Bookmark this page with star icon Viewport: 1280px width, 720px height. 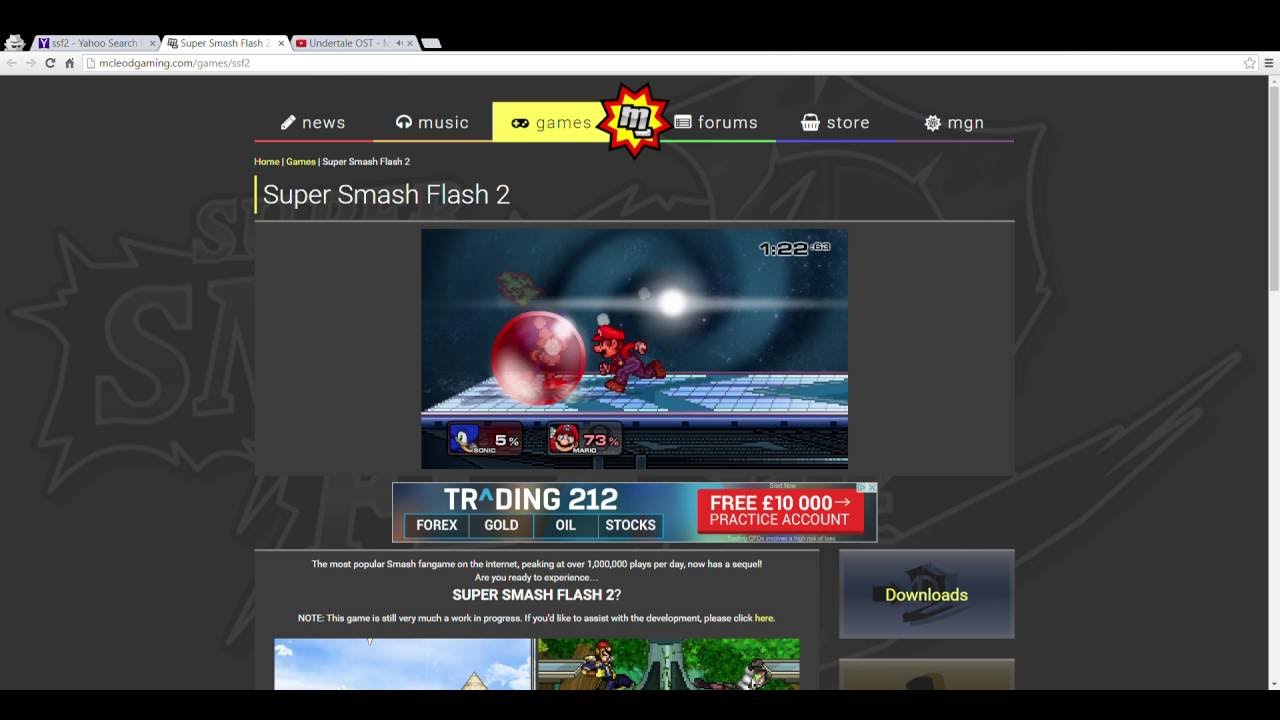point(1249,63)
